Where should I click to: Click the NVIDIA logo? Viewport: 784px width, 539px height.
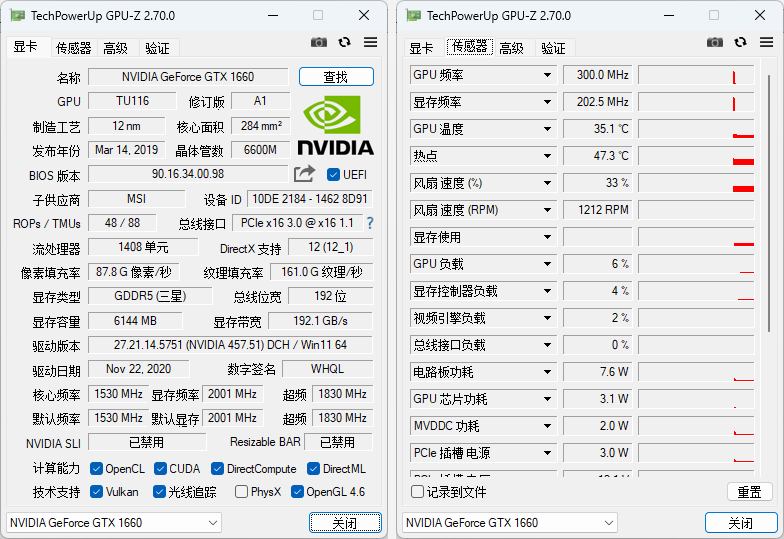pos(336,126)
